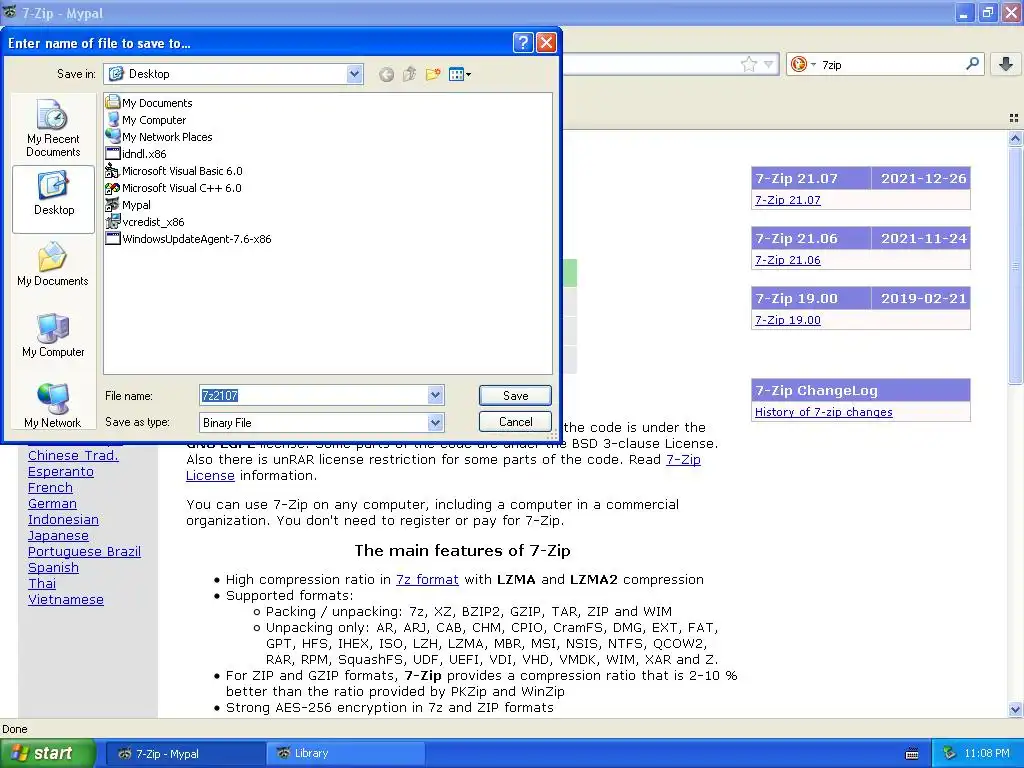1024x768 pixels.
Task: Expand the File name dropdown arrow
Action: pos(436,395)
